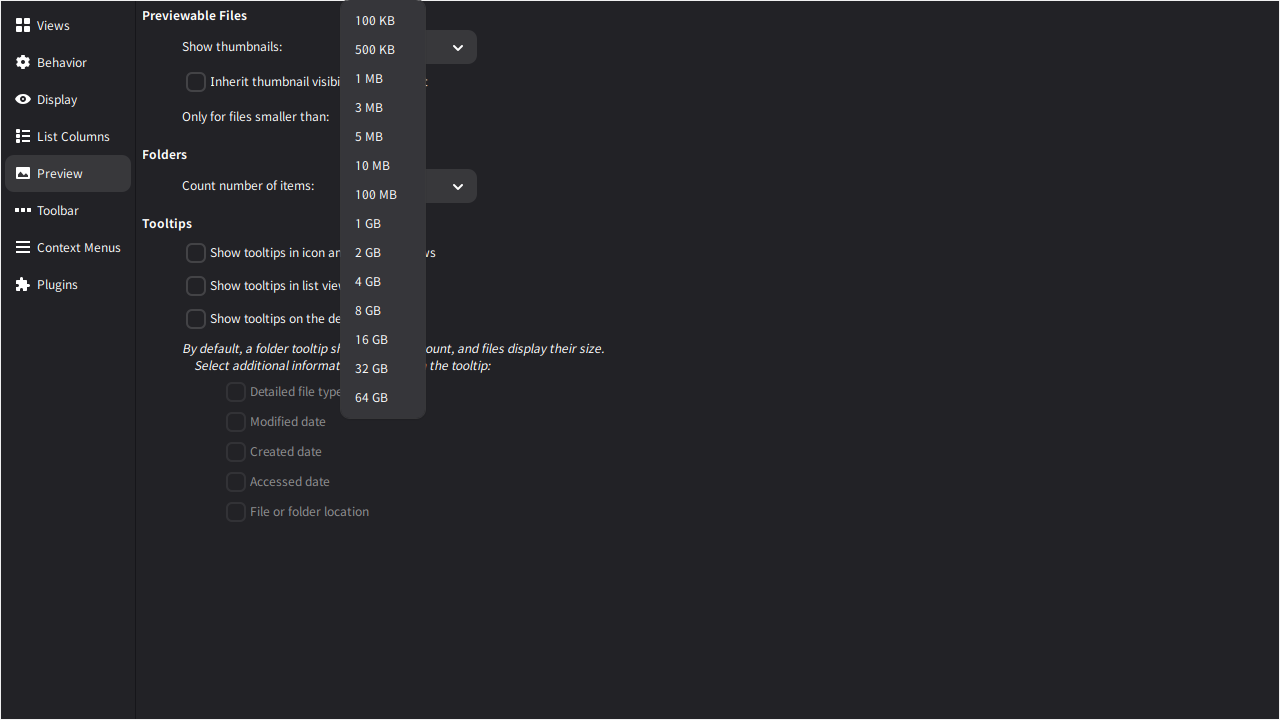Click the Plugins puzzle piece icon
This screenshot has height=720, width=1280.
point(23,284)
